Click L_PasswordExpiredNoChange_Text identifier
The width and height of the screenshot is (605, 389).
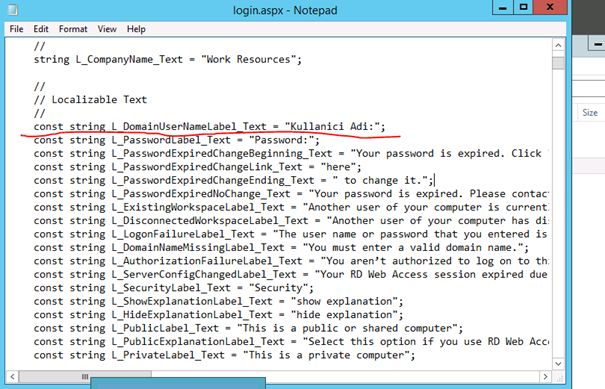tap(201, 194)
